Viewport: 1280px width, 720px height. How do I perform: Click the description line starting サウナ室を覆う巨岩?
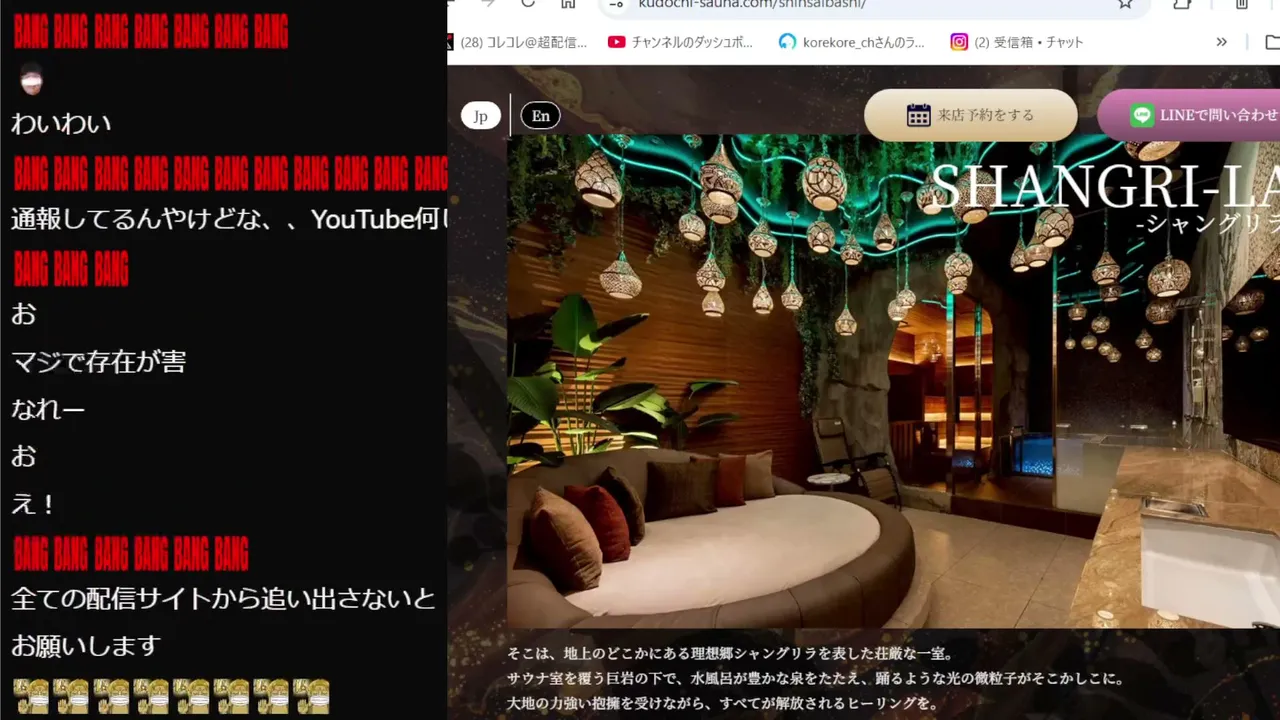(815, 679)
